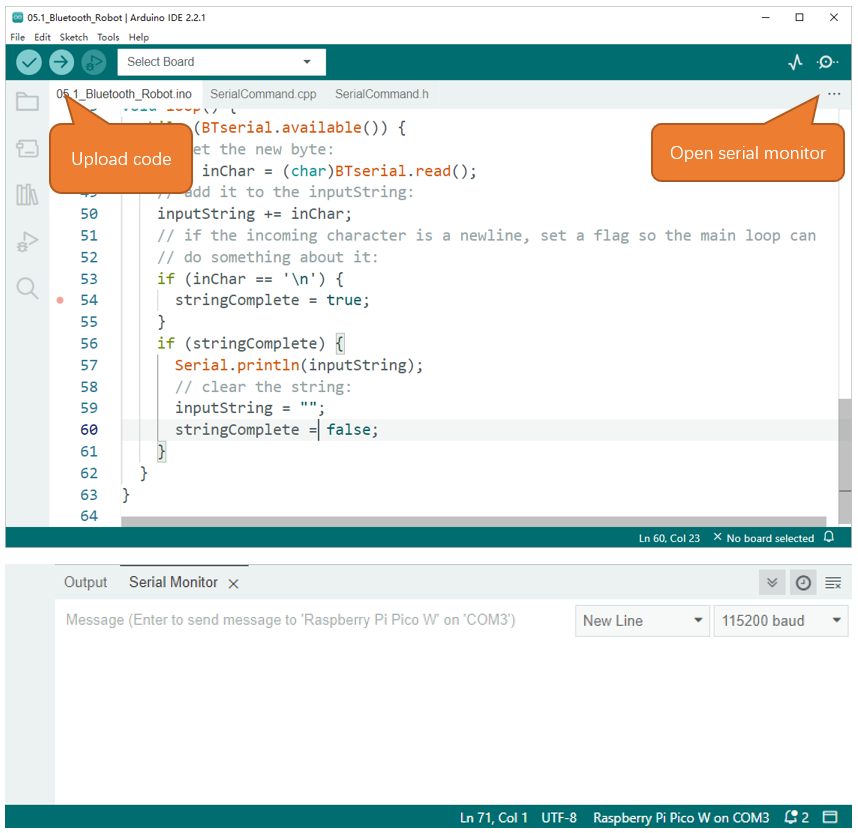Open the Debug sidebar panel icon
The image size is (858, 833).
(x=27, y=241)
